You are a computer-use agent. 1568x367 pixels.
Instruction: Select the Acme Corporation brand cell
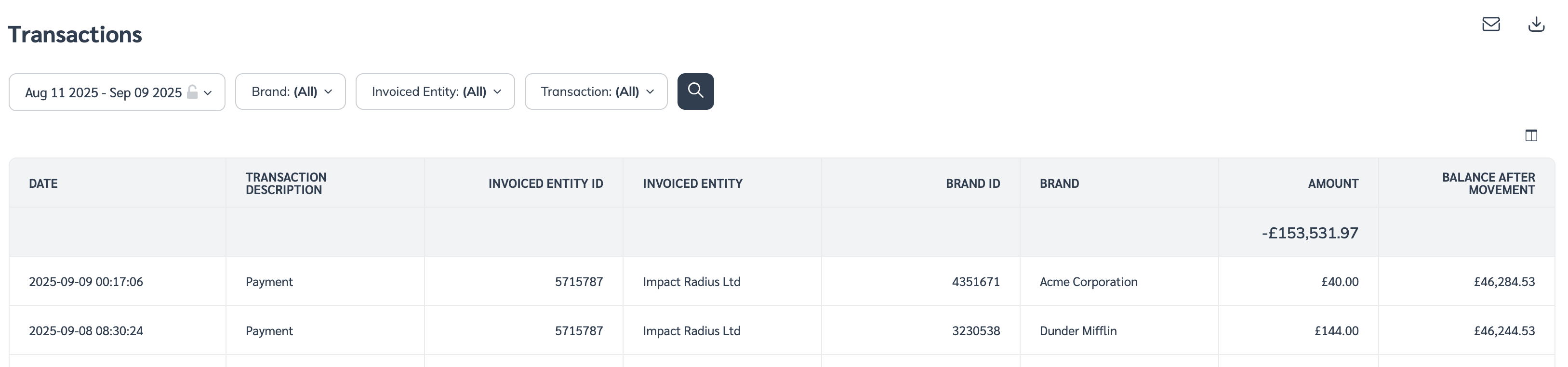pos(1089,282)
